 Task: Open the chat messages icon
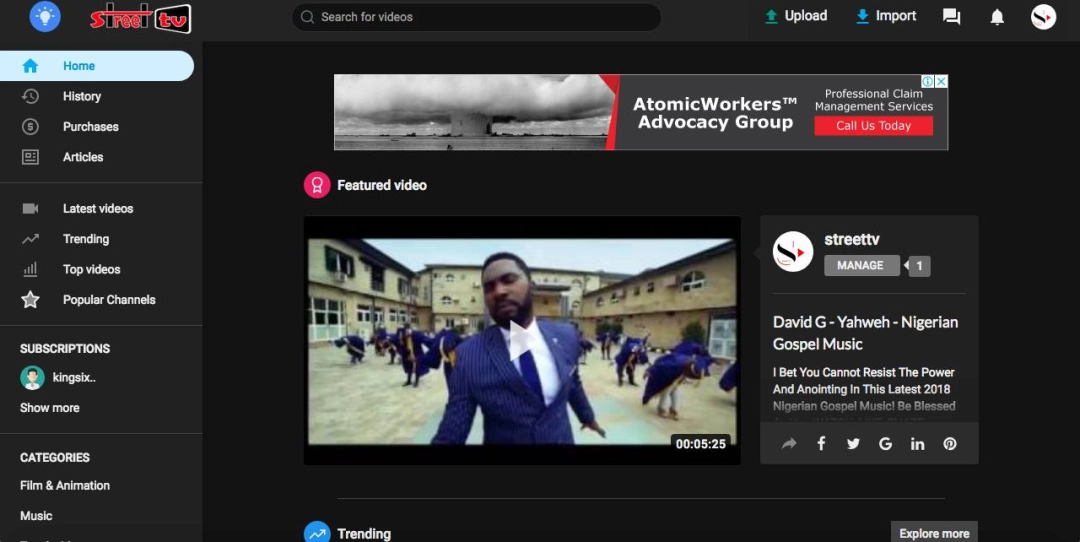click(x=952, y=17)
